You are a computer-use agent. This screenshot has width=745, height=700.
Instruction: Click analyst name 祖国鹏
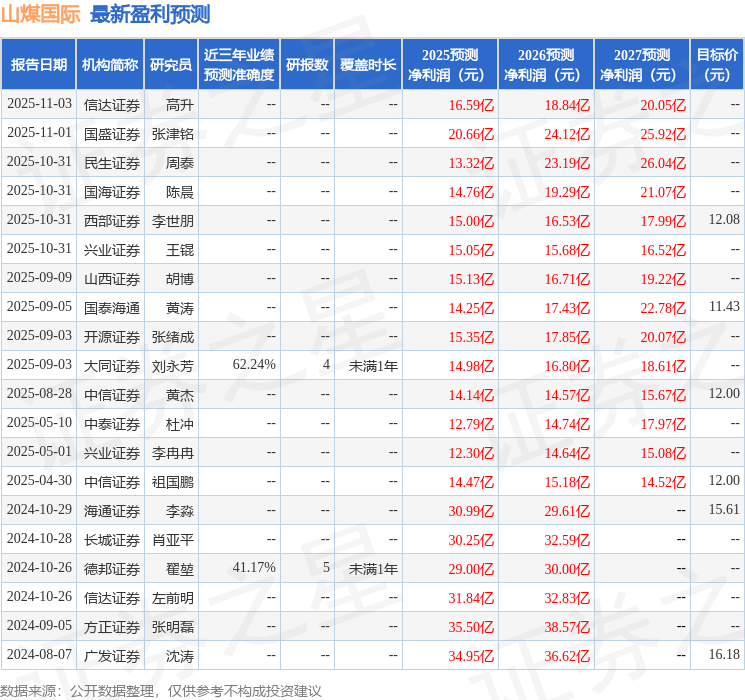point(172,482)
